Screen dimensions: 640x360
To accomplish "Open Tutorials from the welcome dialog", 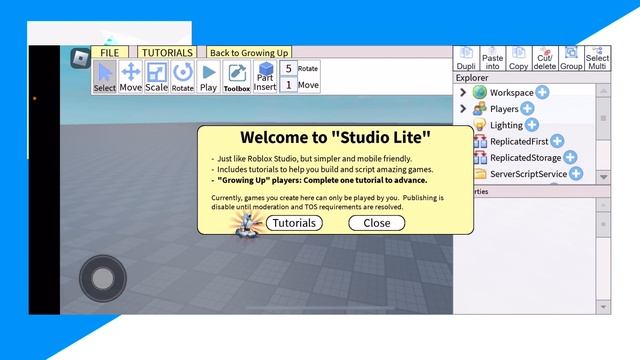I will coord(294,223).
